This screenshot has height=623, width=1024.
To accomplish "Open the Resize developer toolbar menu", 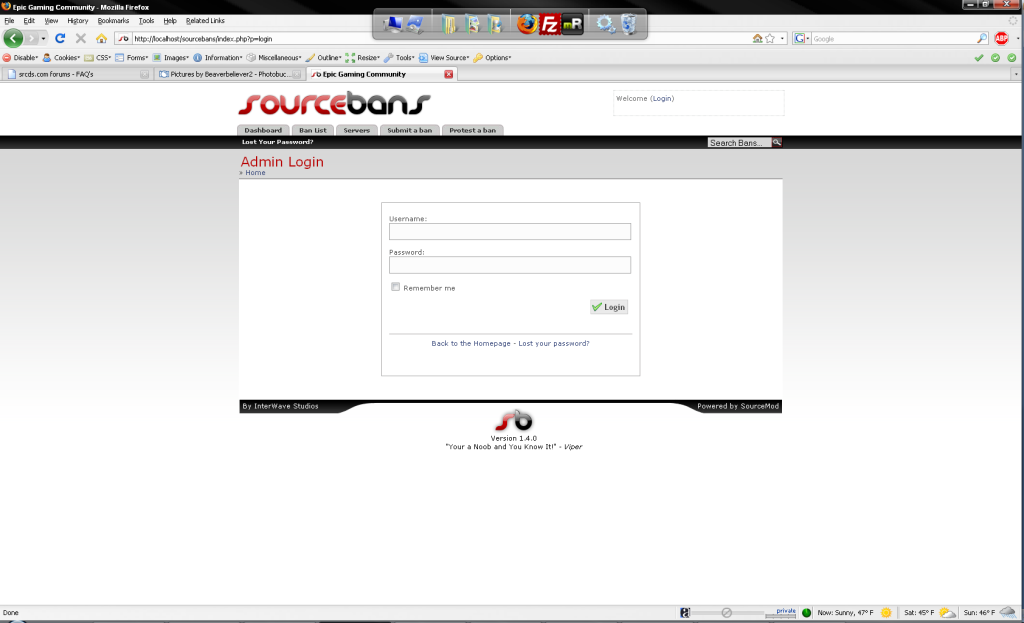I will 362,57.
